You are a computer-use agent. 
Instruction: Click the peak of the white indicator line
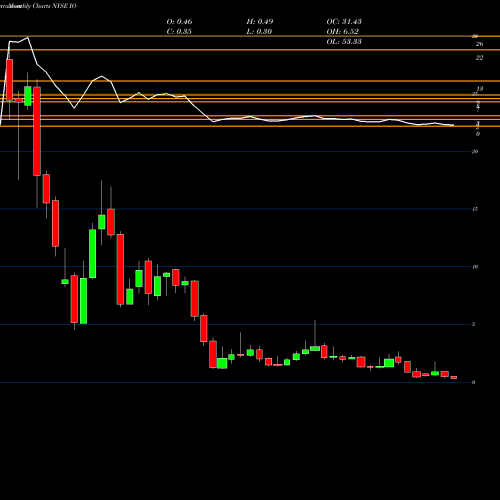click(x=28, y=37)
